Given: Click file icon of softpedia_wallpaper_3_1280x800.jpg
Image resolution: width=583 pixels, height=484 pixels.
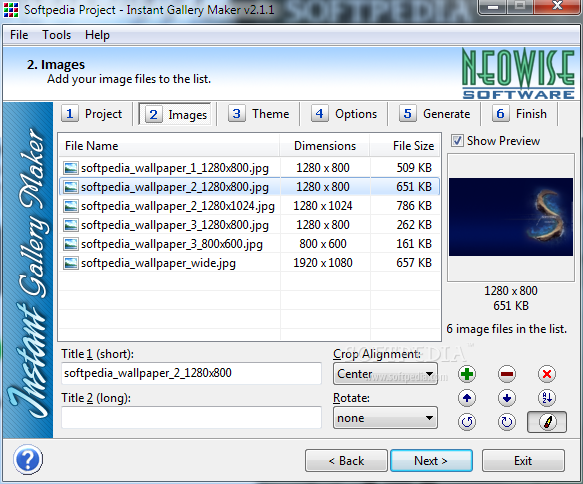Looking at the screenshot, I should coord(71,225).
